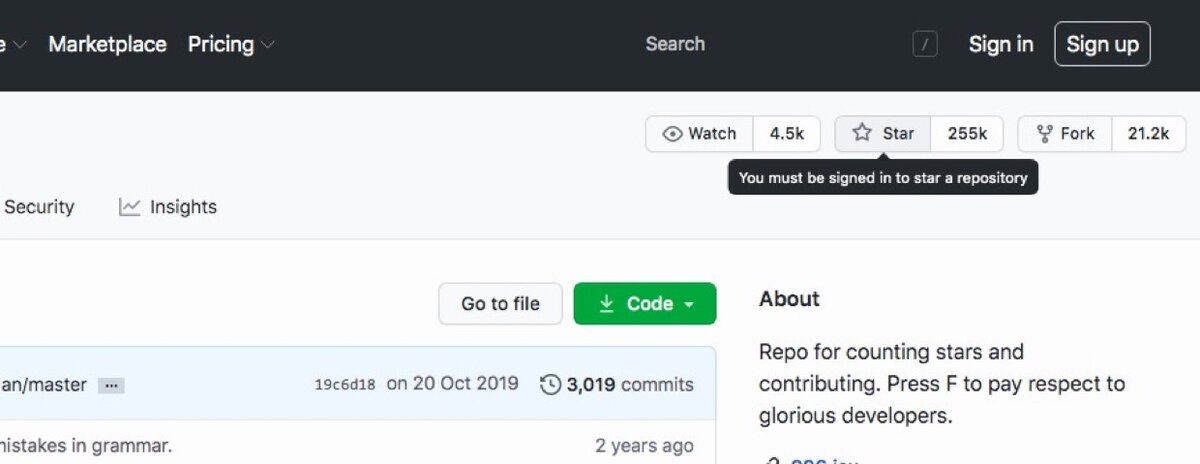
Task: Click the commit history clock icon
Action: point(550,384)
